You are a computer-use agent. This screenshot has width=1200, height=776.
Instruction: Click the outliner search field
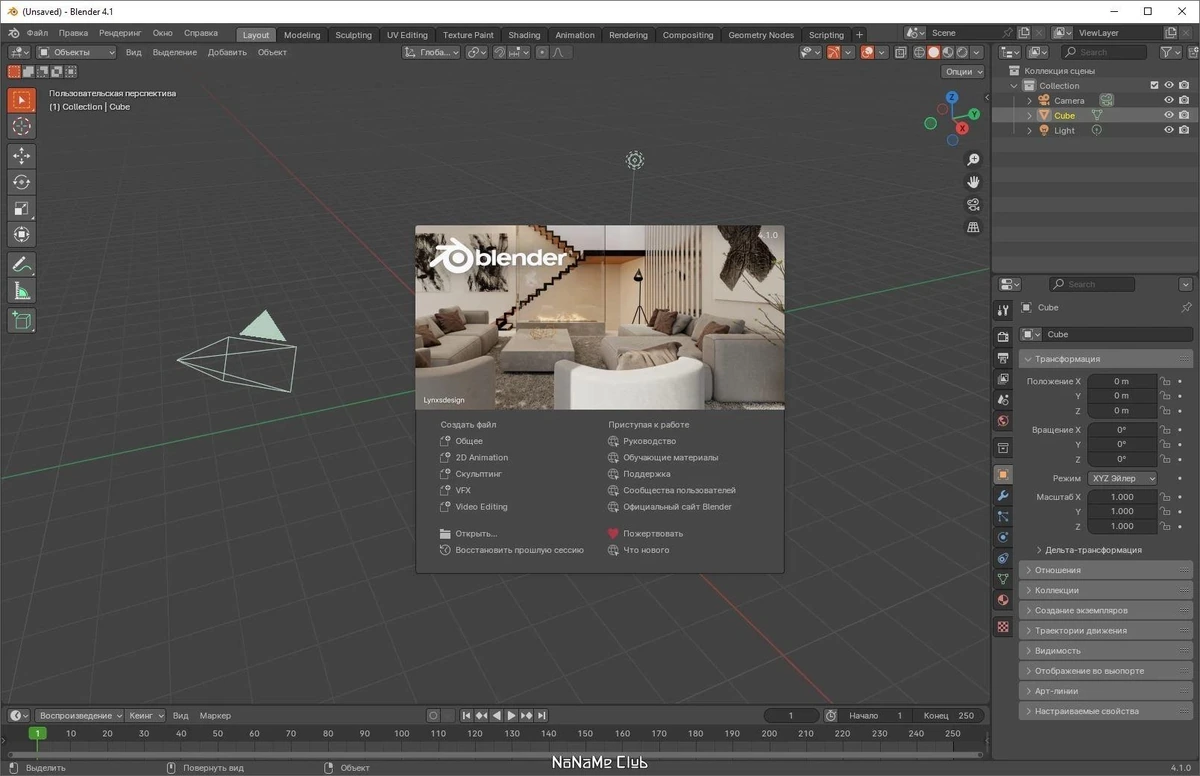(1106, 52)
